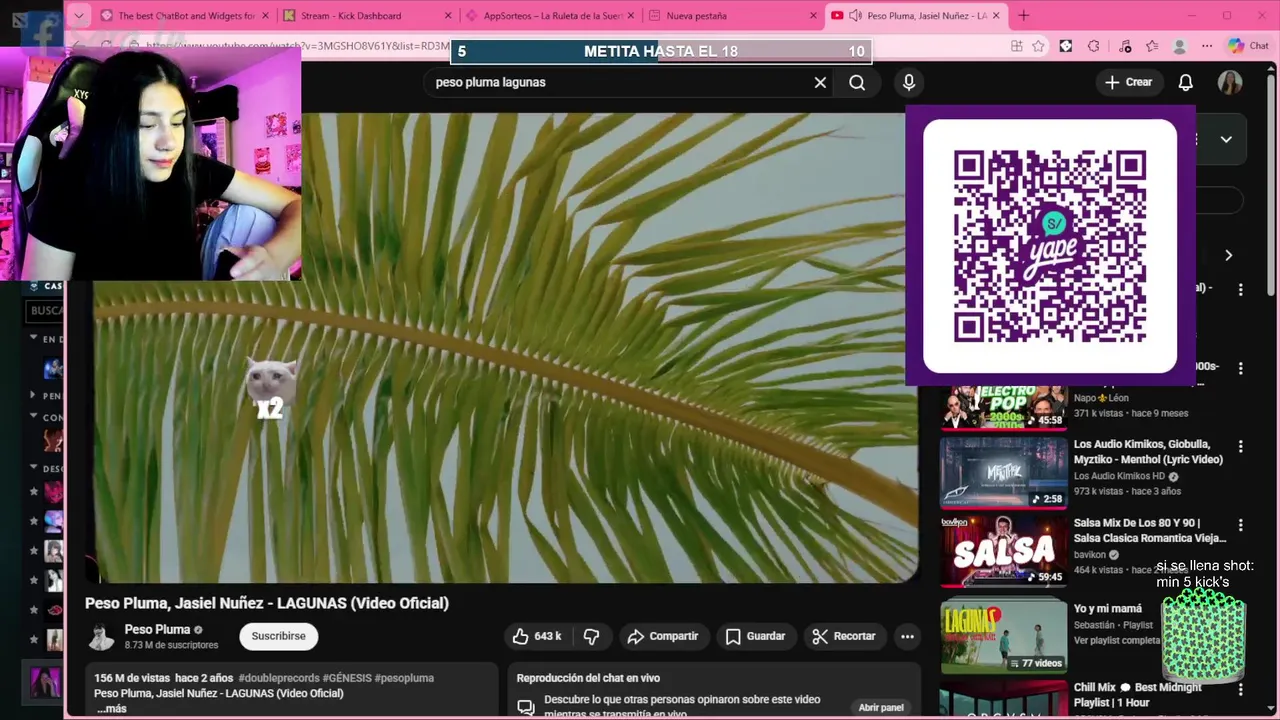1280x720 pixels.
Task: Switch to AppSorteos La Ruleta tab
Action: 552,15
